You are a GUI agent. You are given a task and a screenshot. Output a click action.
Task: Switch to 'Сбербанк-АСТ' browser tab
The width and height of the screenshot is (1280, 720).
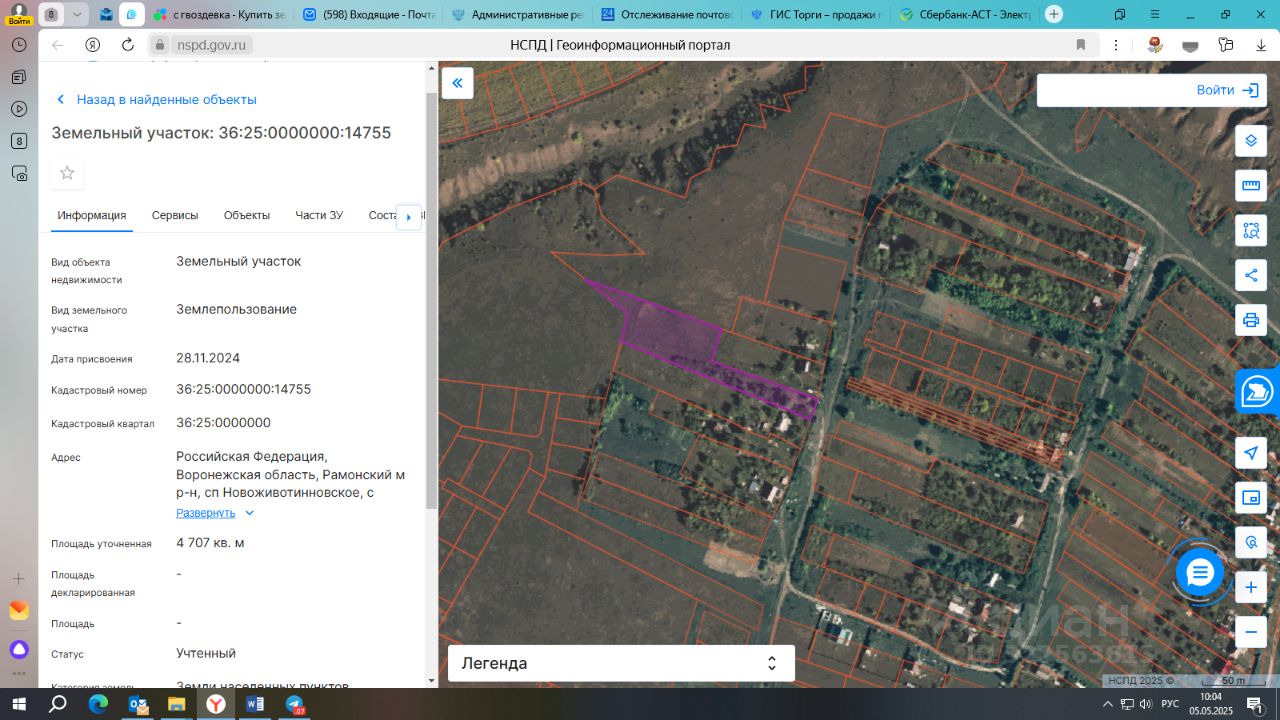pos(965,14)
